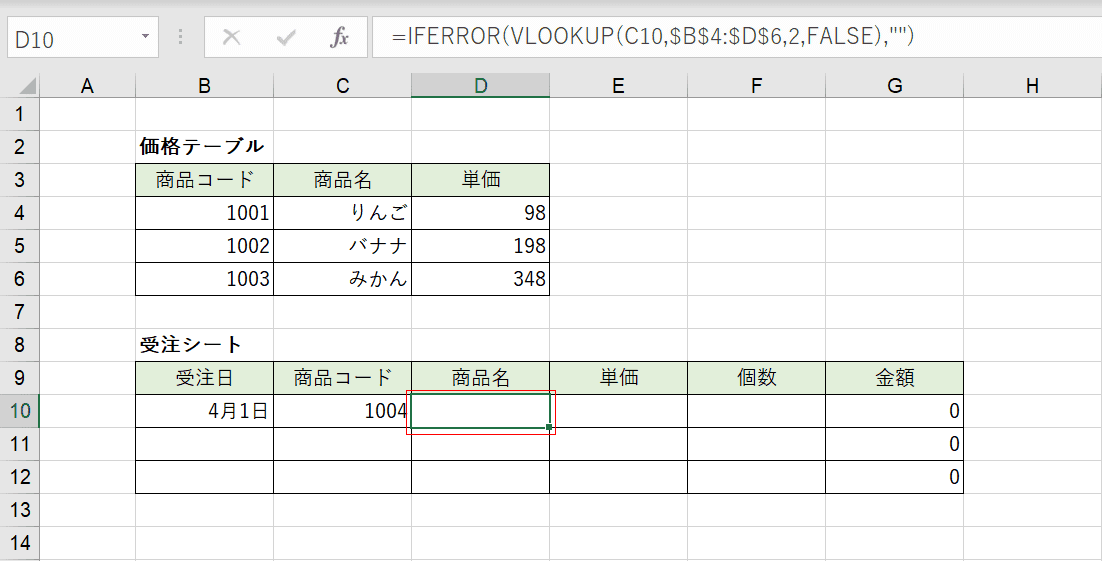
Task: Open the Insert Function fx dialog
Action: coord(339,37)
